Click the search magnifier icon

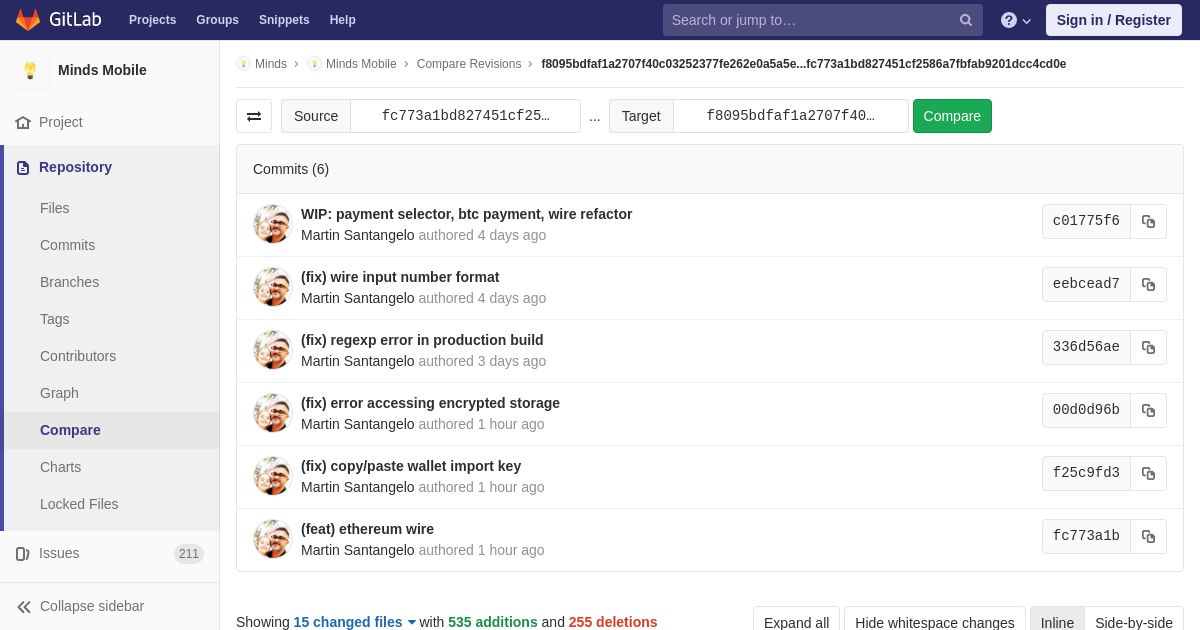coord(966,20)
